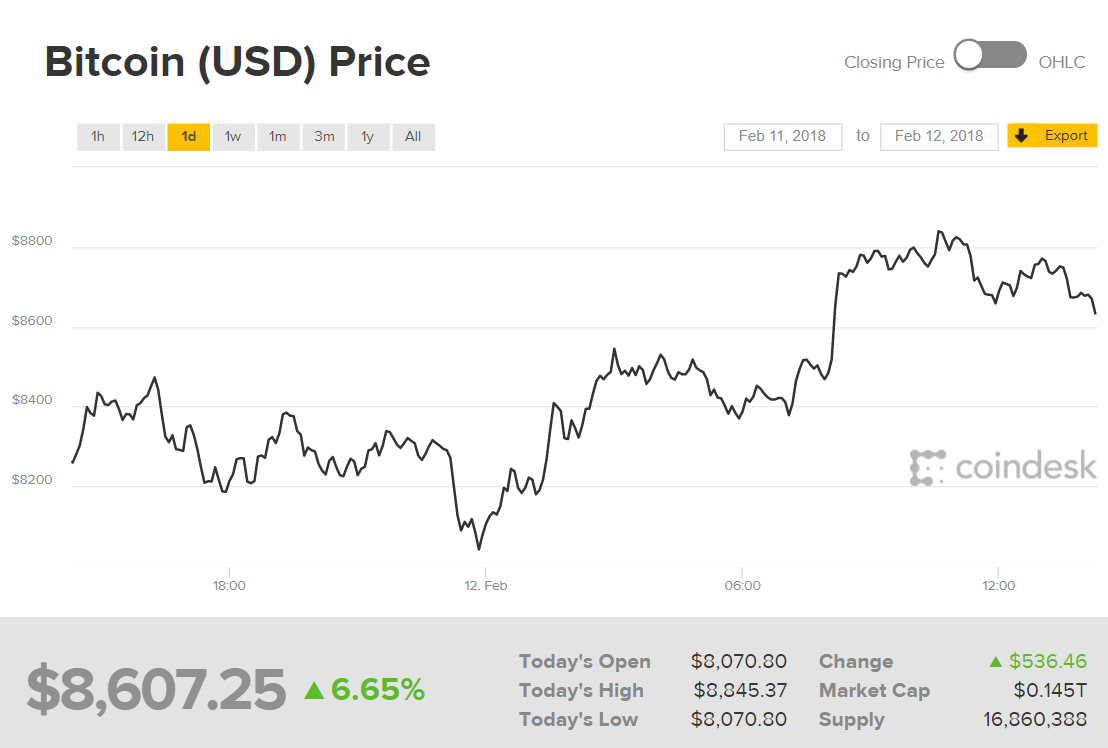Image resolution: width=1108 pixels, height=748 pixels.
Task: Show the All-time chart
Action: click(413, 136)
